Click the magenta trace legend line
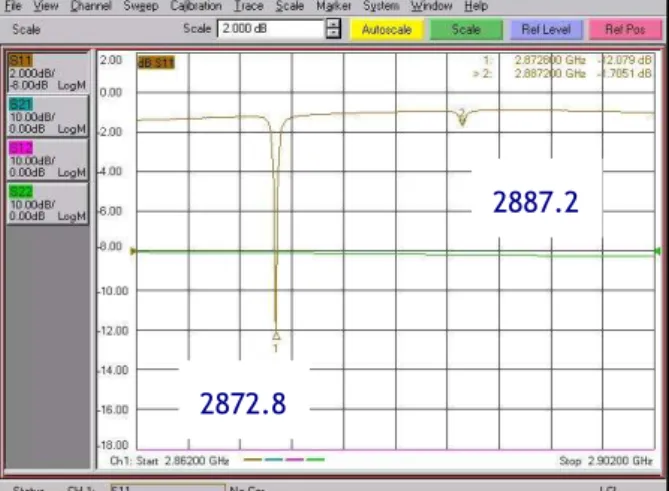This screenshot has height=491, width=669. click(x=294, y=459)
